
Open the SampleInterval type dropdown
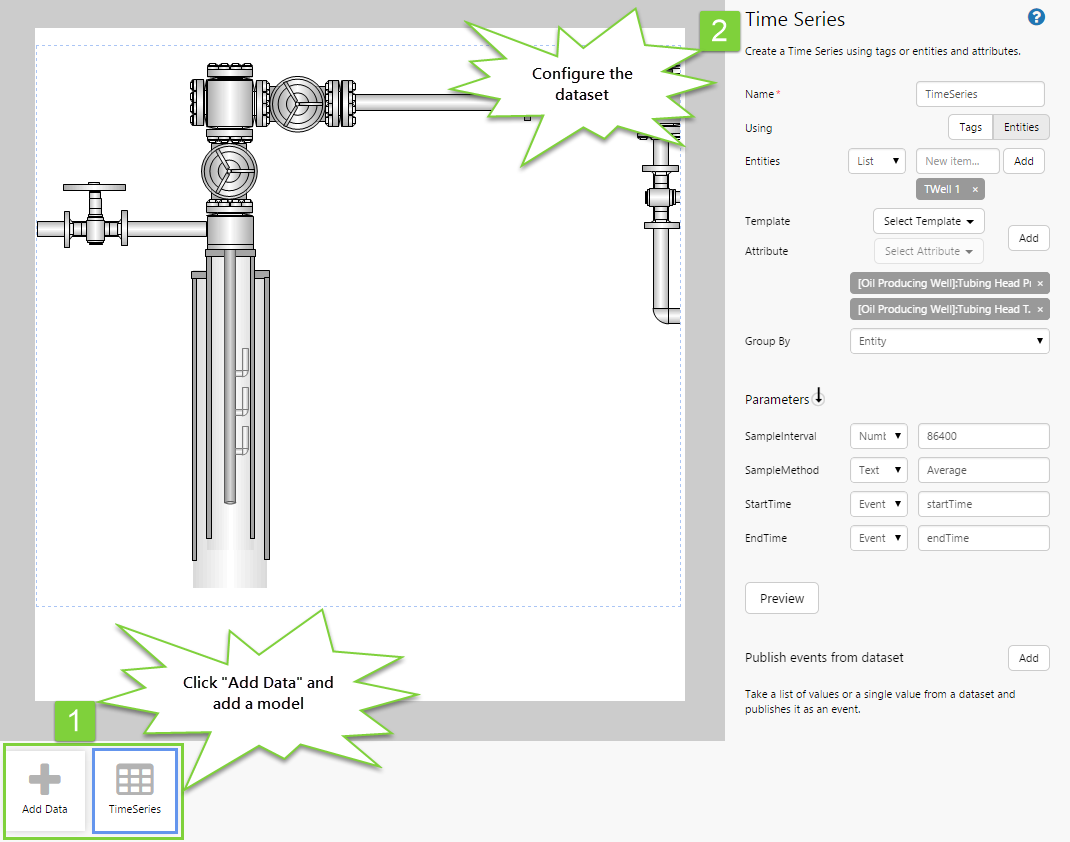[x=878, y=436]
